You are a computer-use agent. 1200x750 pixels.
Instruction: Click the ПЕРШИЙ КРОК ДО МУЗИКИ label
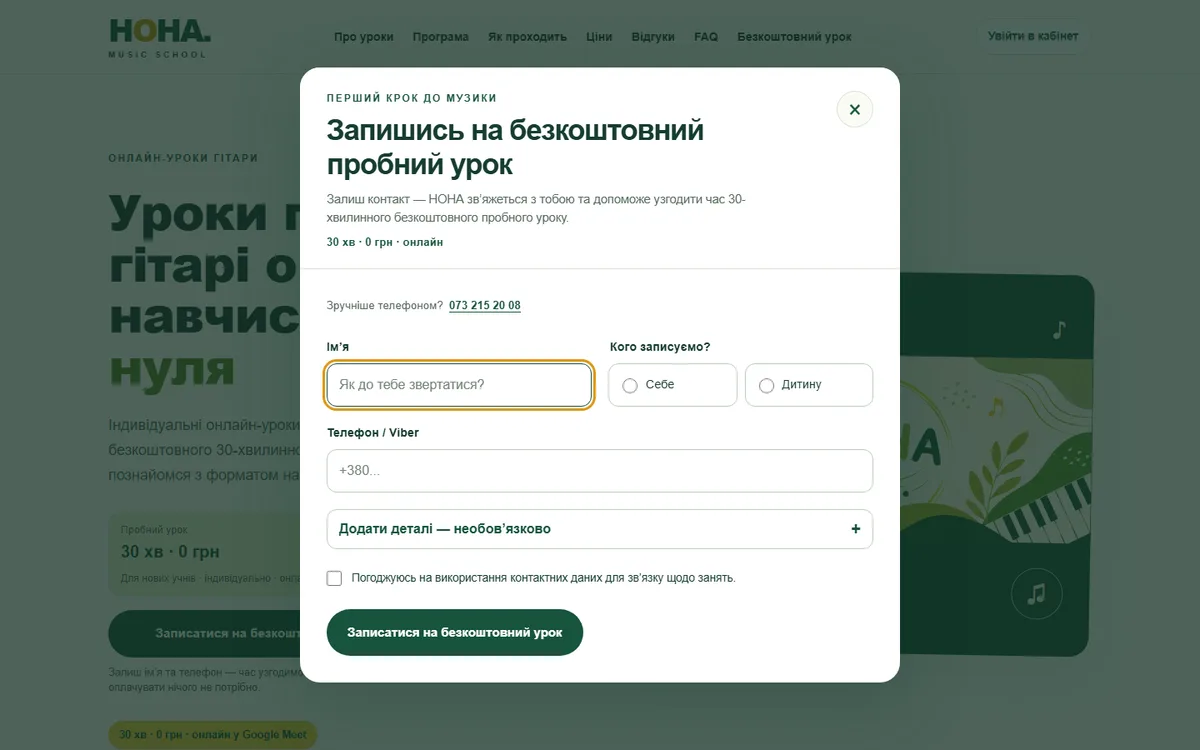click(412, 98)
